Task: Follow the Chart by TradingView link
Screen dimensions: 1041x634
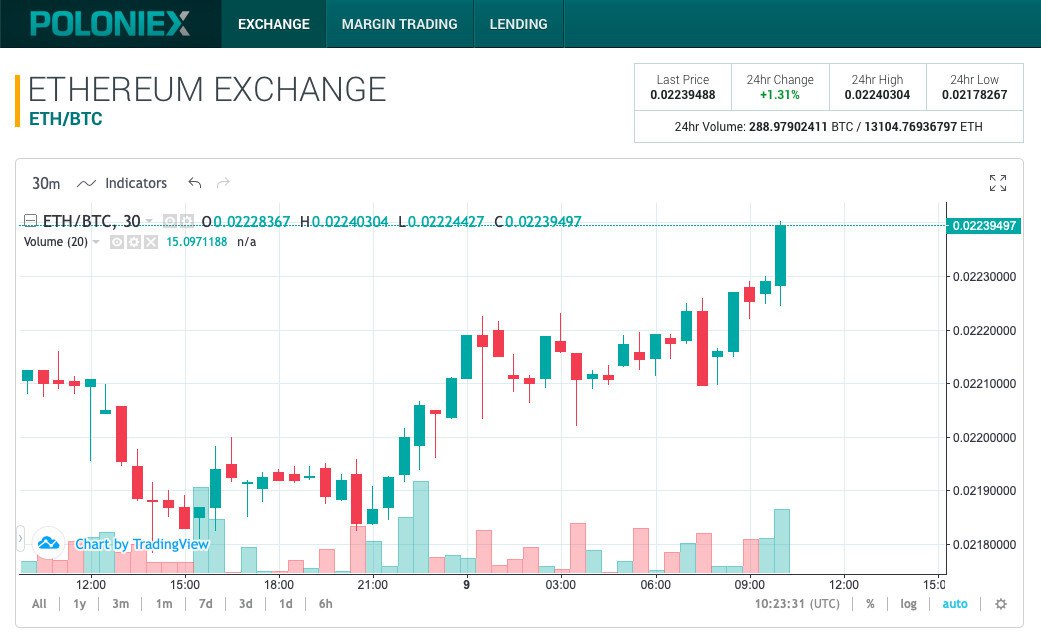Action: coord(142,544)
